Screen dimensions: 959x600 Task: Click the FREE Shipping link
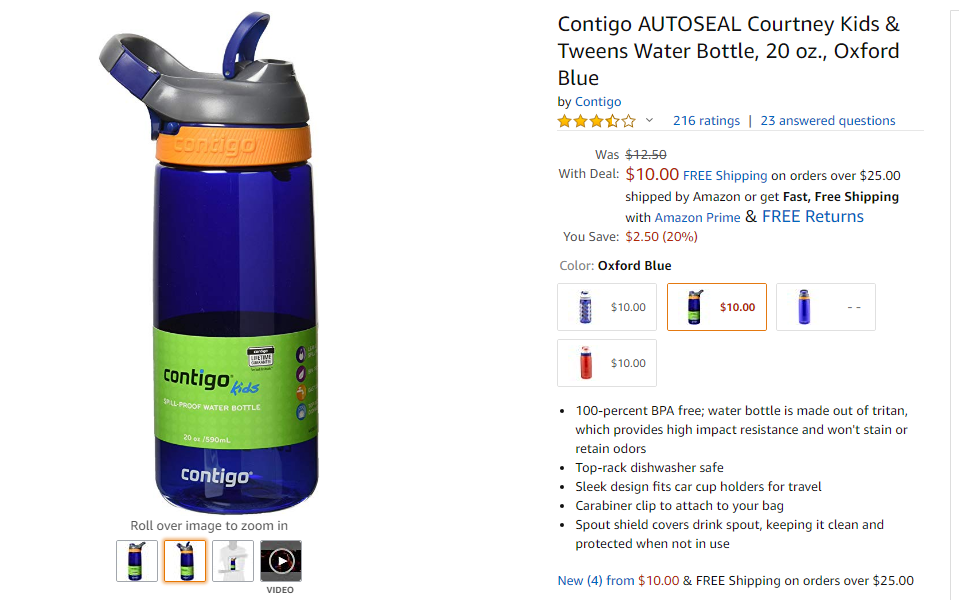tap(725, 176)
